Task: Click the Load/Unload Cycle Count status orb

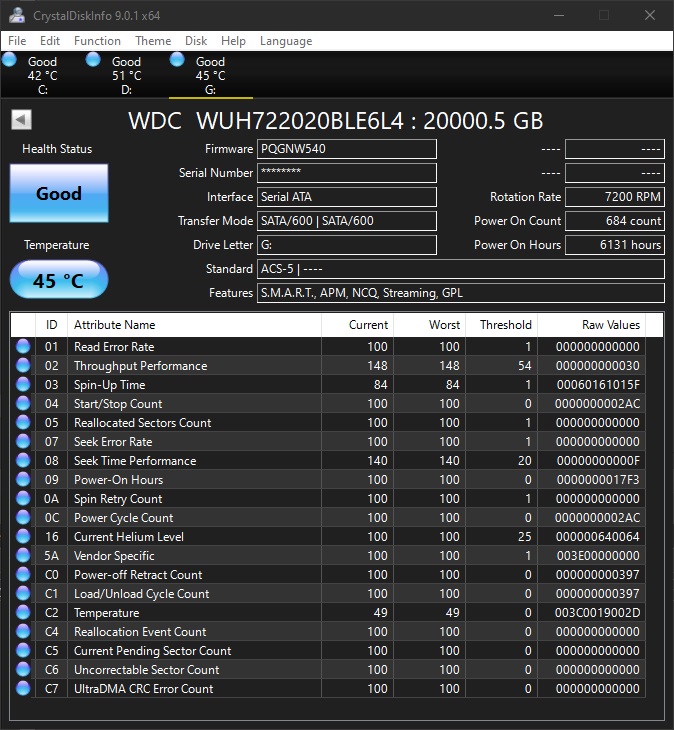Action: (23, 594)
